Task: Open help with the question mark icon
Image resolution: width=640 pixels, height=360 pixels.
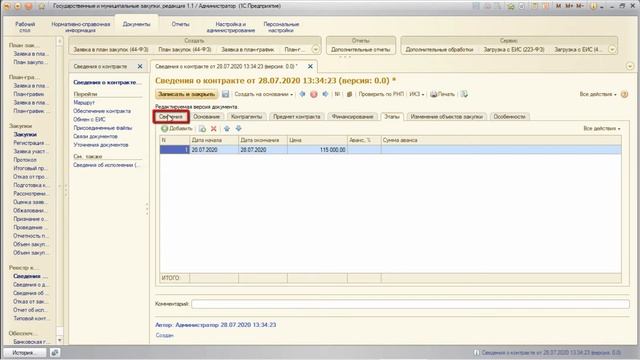Action: tap(624, 94)
